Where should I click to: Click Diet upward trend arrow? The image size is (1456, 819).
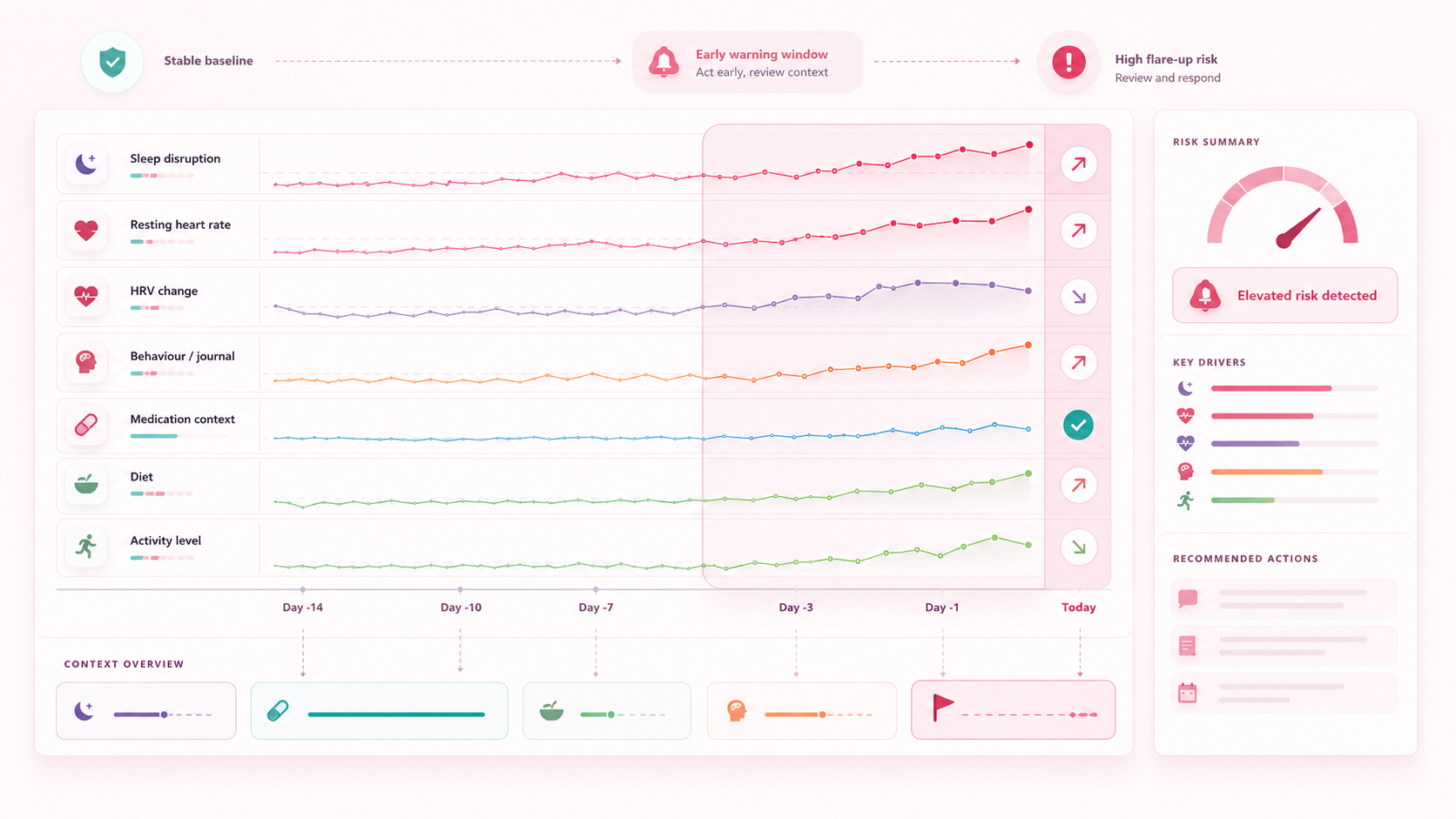[x=1078, y=485]
